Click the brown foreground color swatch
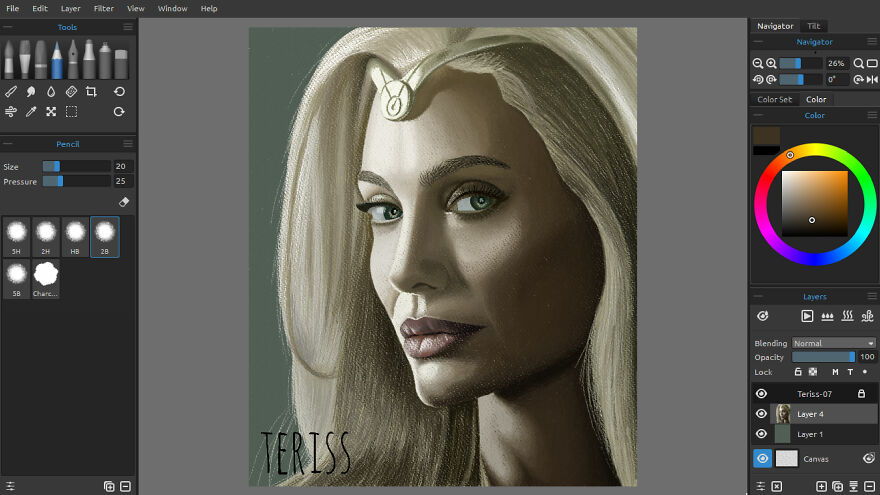Image resolution: width=880 pixels, height=495 pixels. tap(766, 136)
